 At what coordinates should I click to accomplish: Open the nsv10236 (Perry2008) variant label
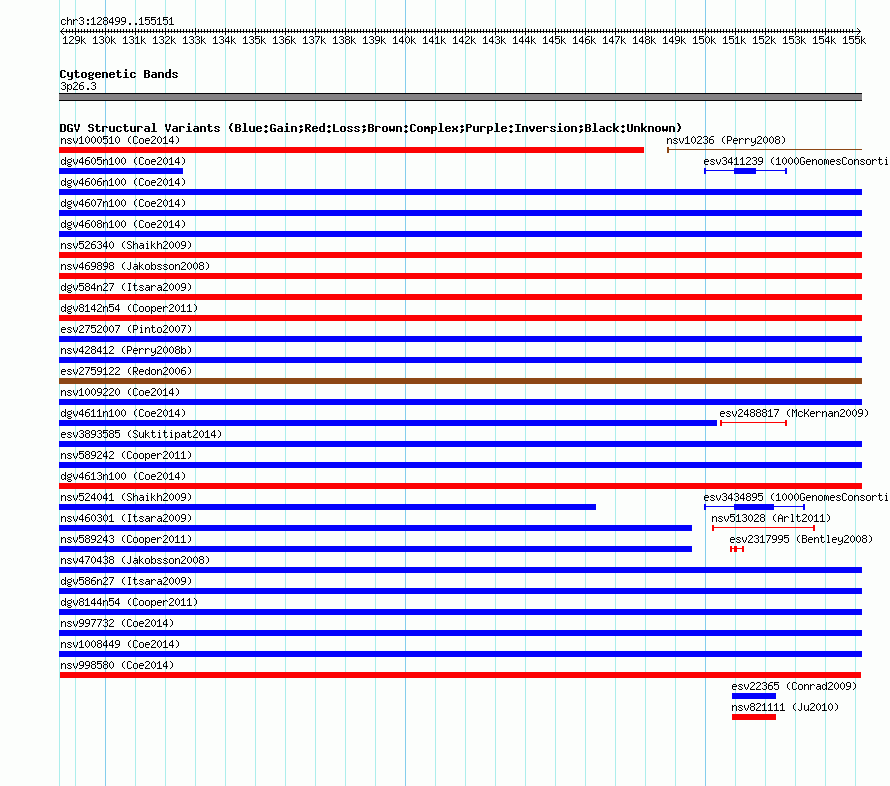point(726,140)
